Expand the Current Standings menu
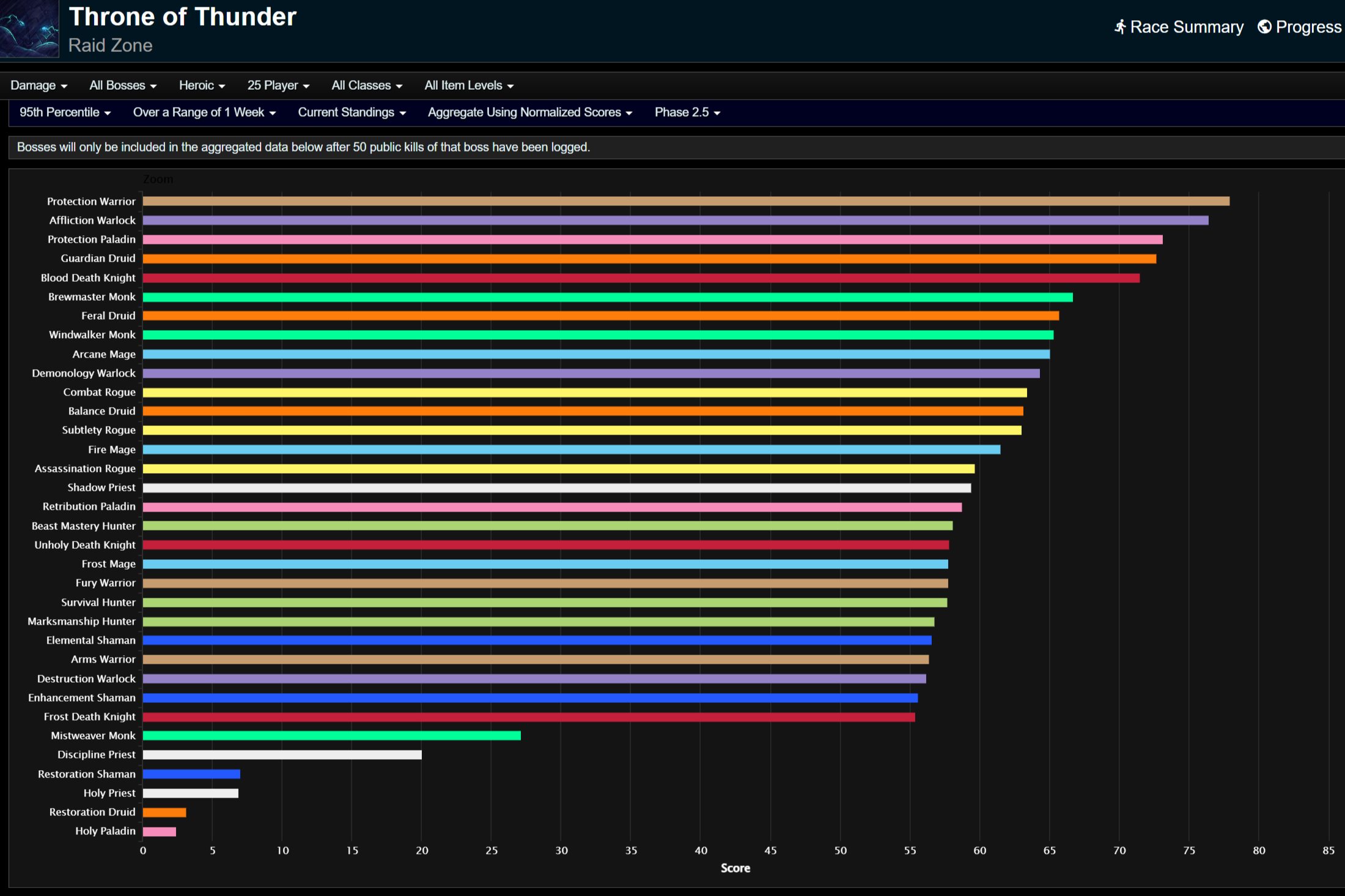Screen dimensions: 1345x896 coord(352,112)
